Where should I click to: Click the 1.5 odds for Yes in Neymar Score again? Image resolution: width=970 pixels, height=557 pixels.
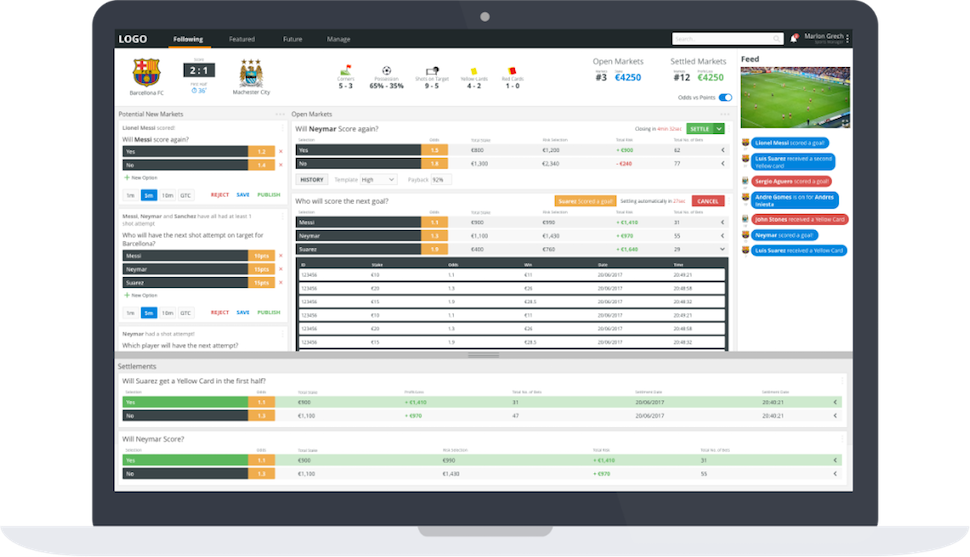434,150
